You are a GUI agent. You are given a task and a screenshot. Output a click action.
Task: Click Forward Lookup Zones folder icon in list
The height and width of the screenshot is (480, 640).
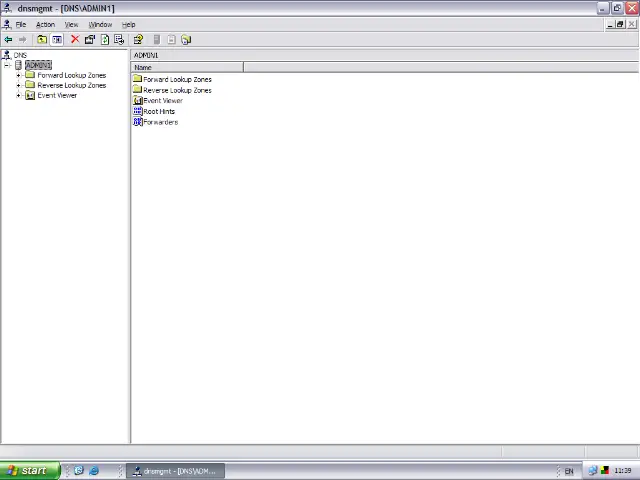click(138, 78)
